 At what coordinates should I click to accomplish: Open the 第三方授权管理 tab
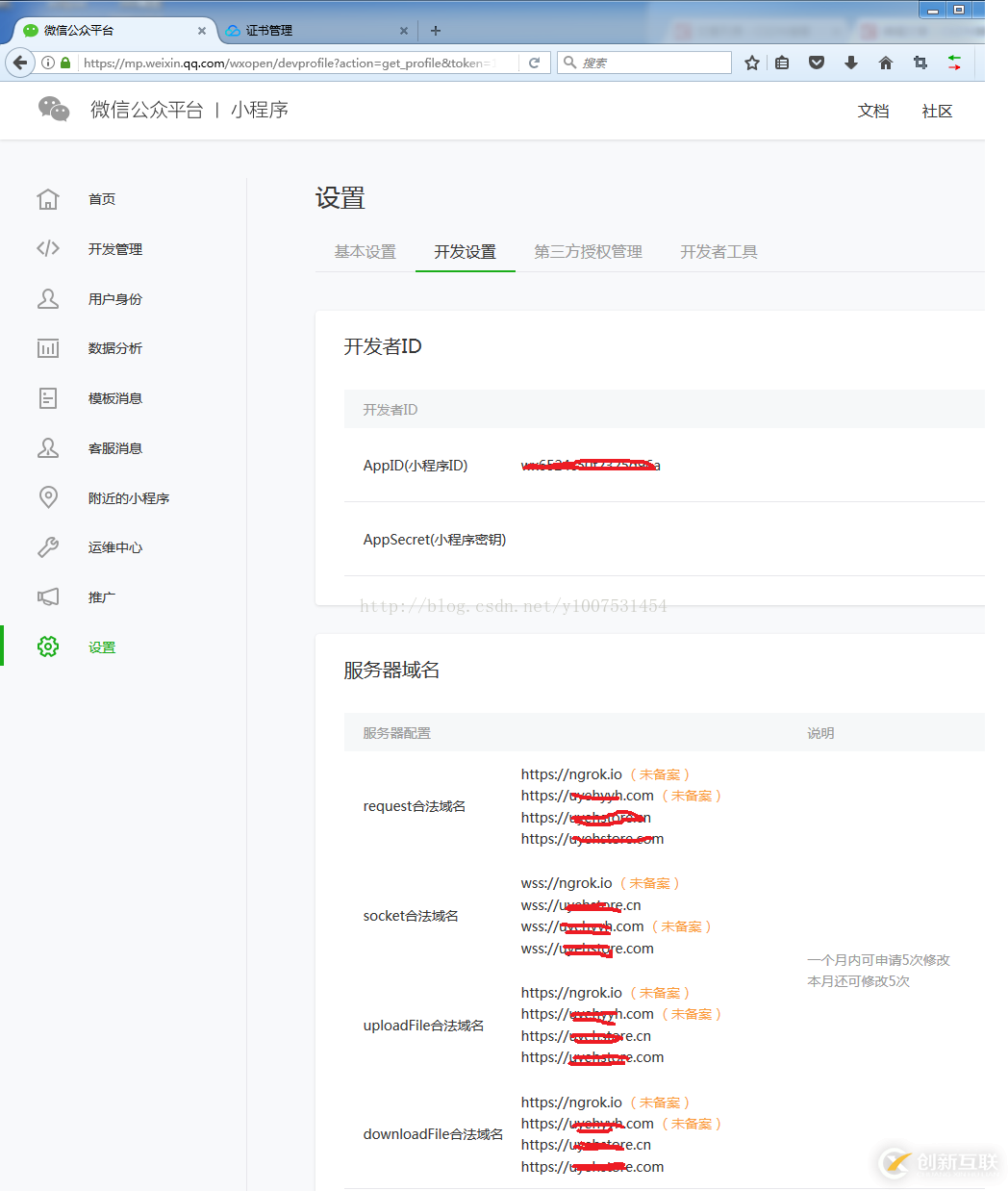coord(589,251)
